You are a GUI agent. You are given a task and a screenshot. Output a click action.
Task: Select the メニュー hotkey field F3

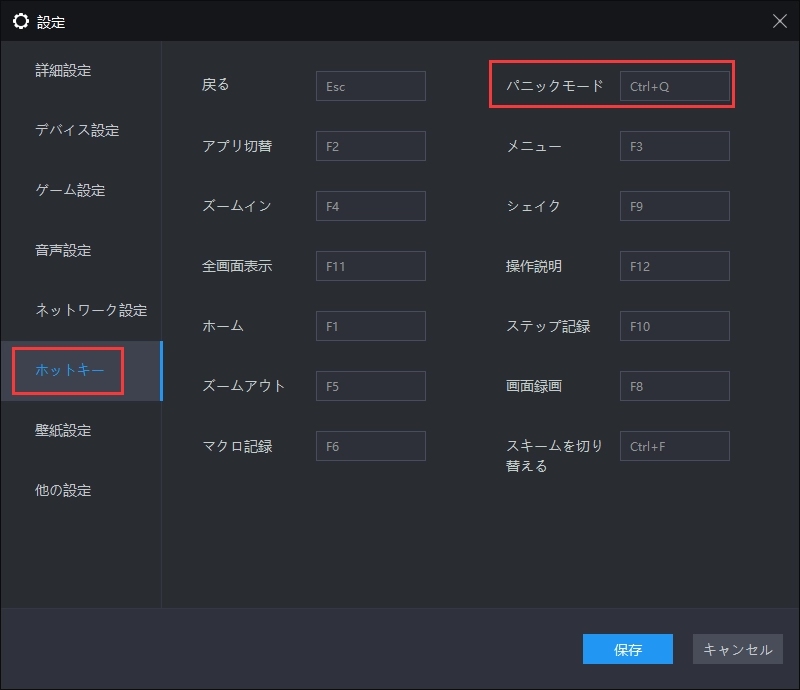pyautogui.click(x=674, y=146)
